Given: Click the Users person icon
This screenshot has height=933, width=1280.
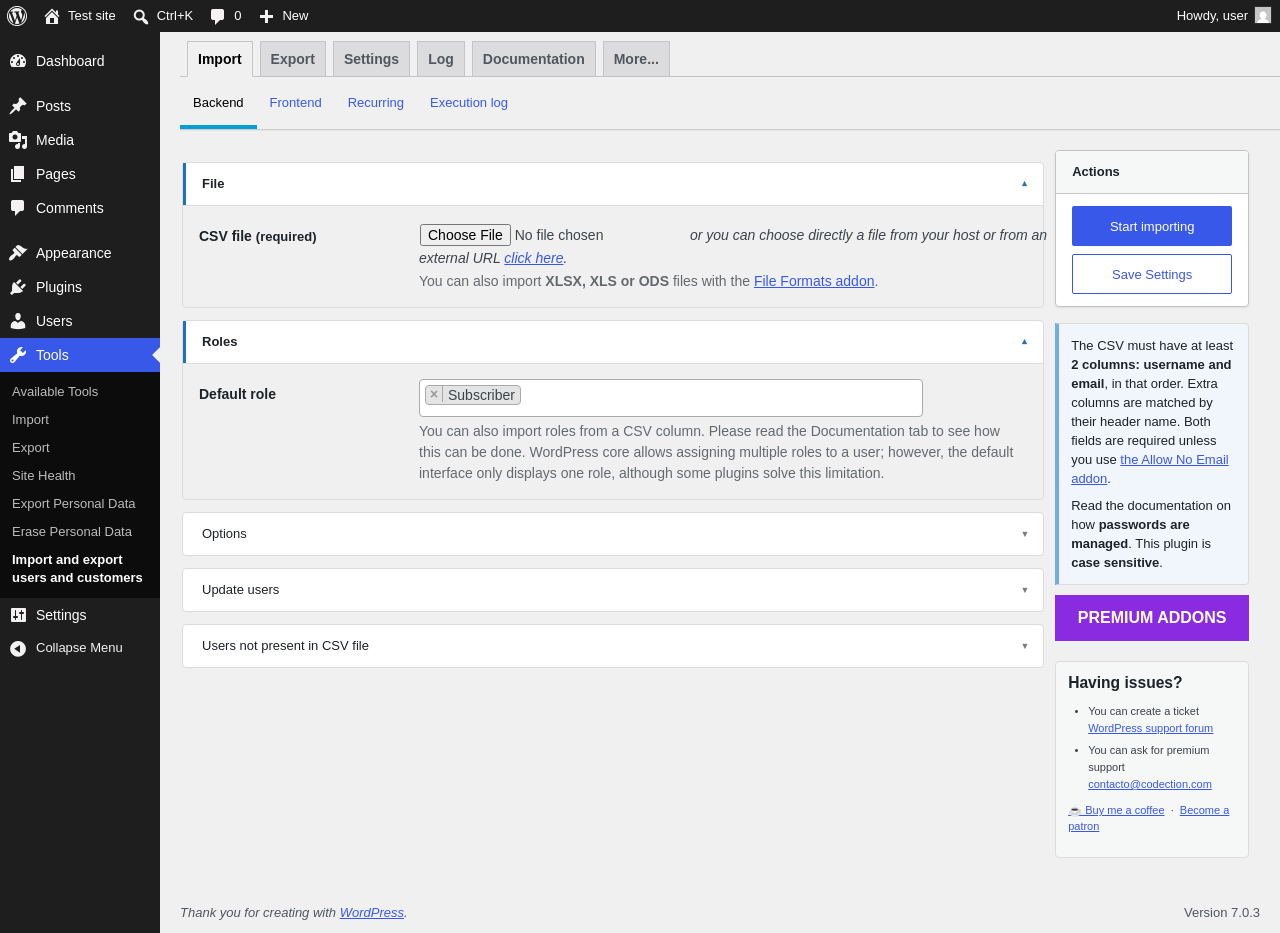Looking at the screenshot, I should (18, 321).
